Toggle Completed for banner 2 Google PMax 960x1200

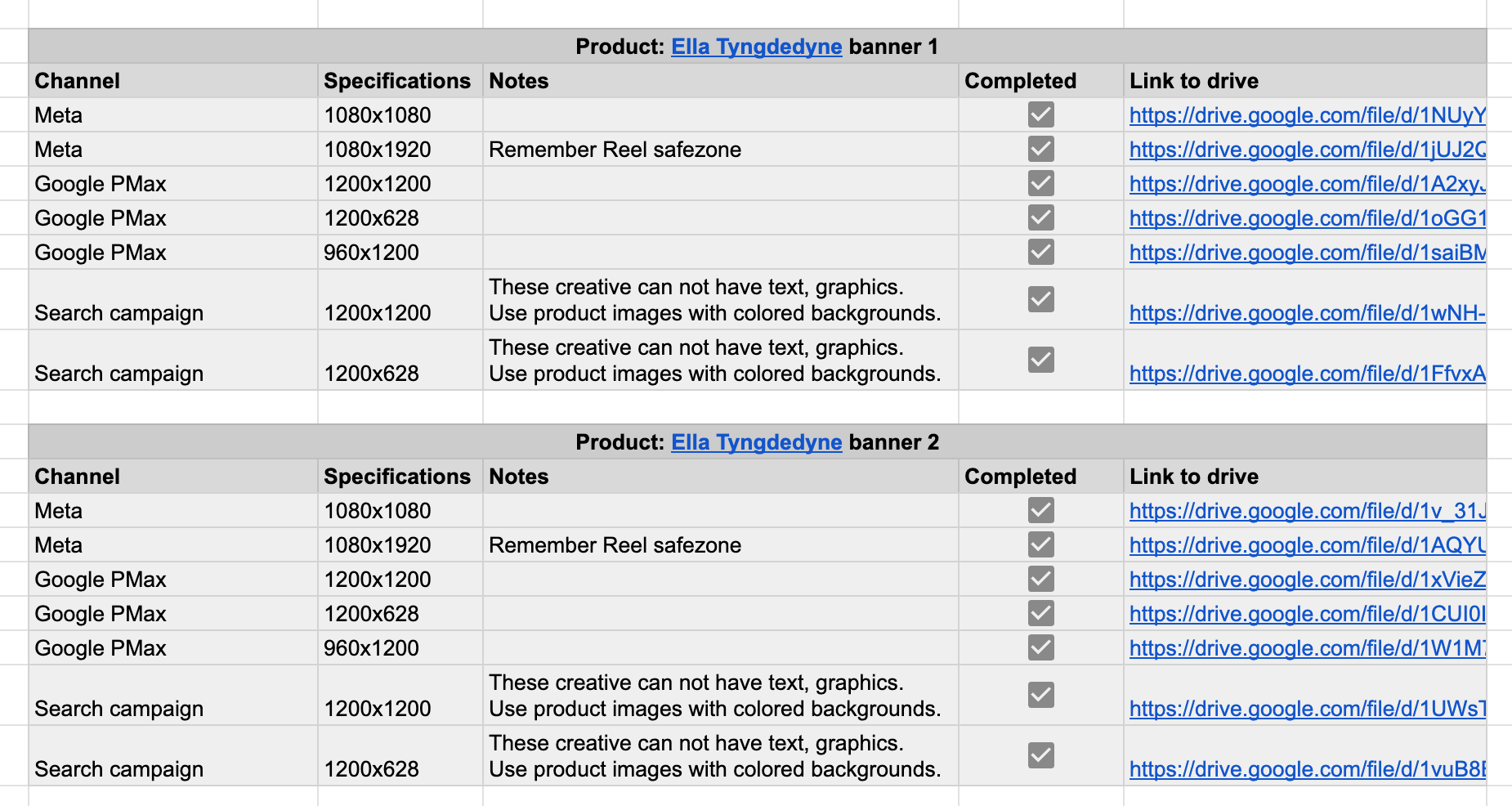click(x=1040, y=647)
